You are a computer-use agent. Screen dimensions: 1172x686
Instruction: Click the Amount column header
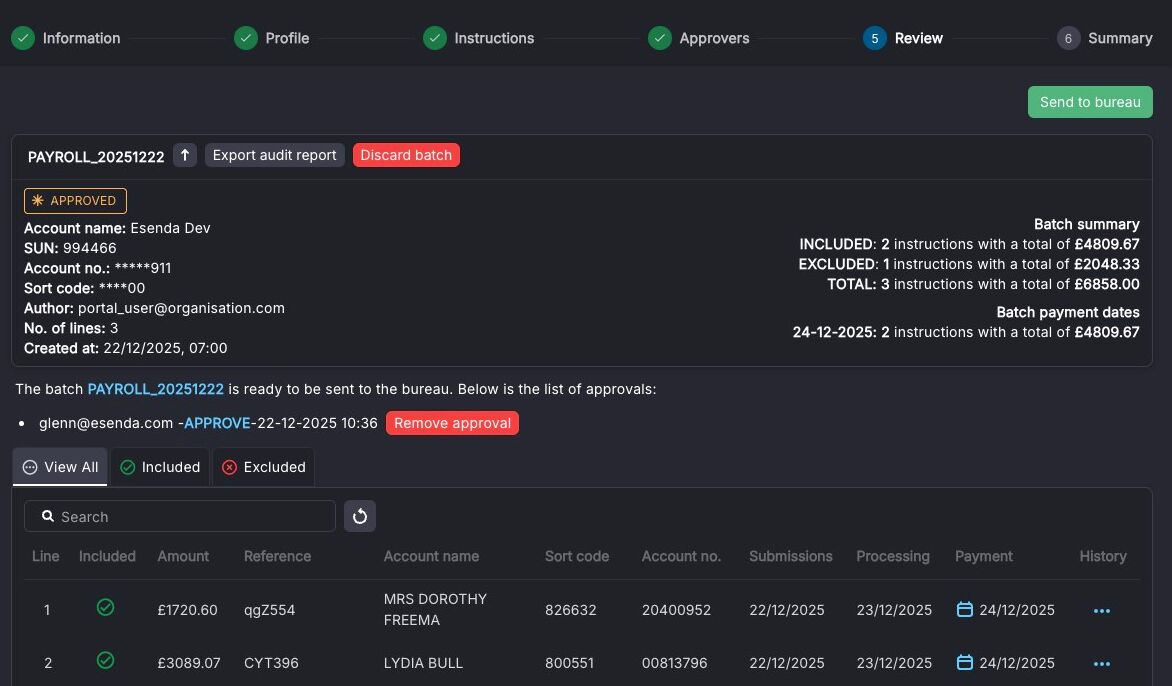(x=183, y=557)
